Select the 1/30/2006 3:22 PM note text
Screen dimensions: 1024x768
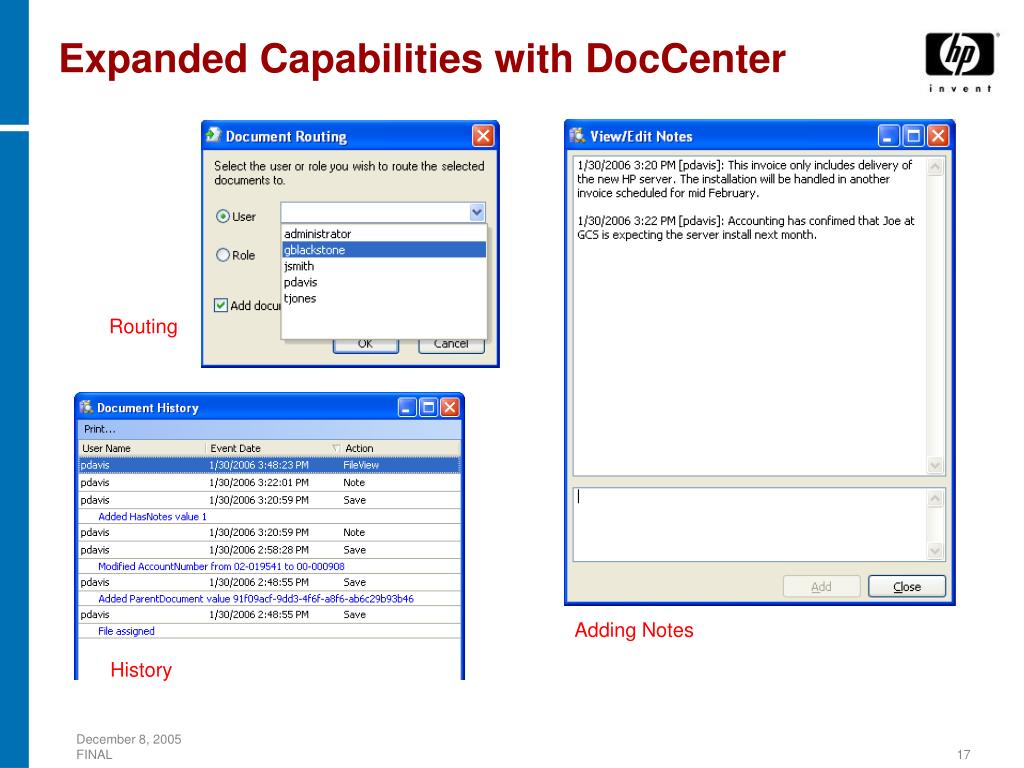(746, 228)
